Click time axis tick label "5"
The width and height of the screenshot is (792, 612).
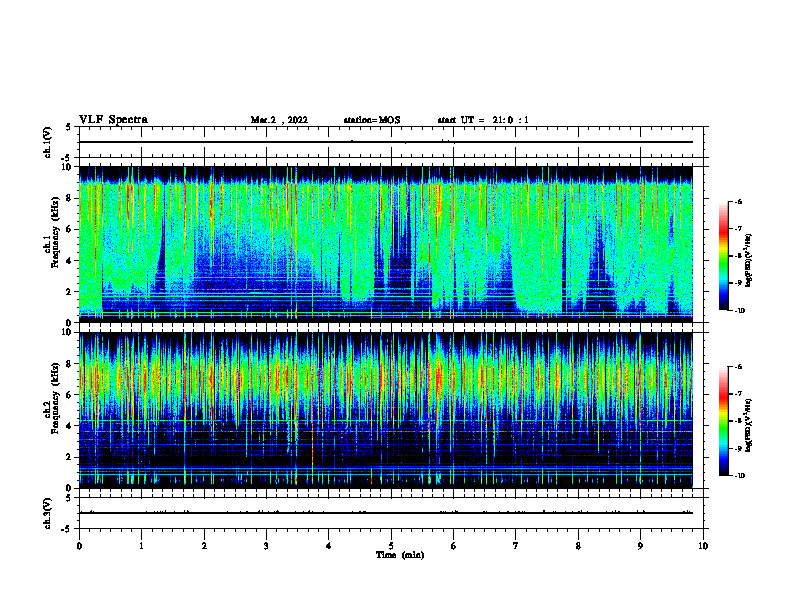[x=391, y=546]
